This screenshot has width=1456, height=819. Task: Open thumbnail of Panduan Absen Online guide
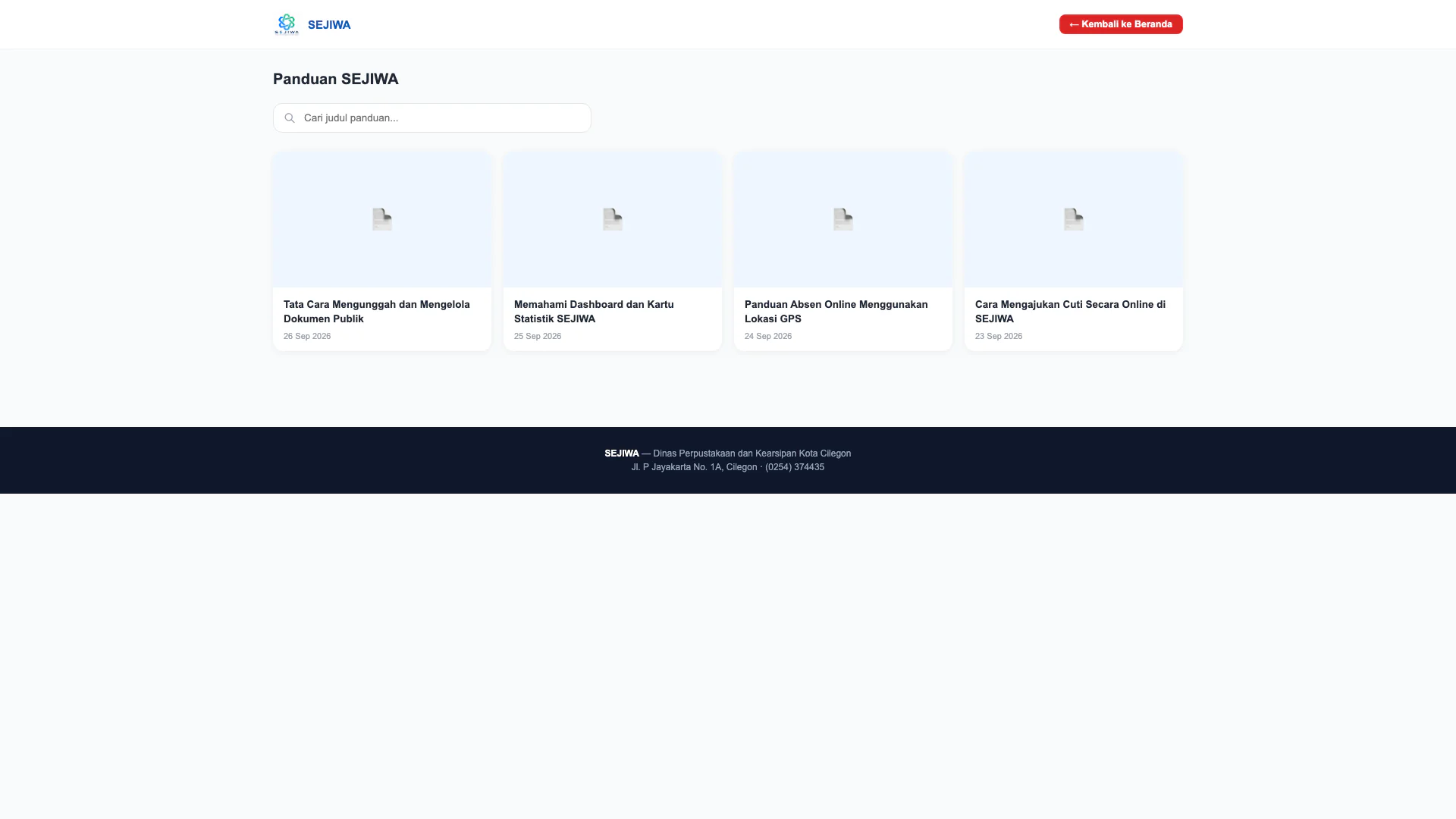click(843, 219)
